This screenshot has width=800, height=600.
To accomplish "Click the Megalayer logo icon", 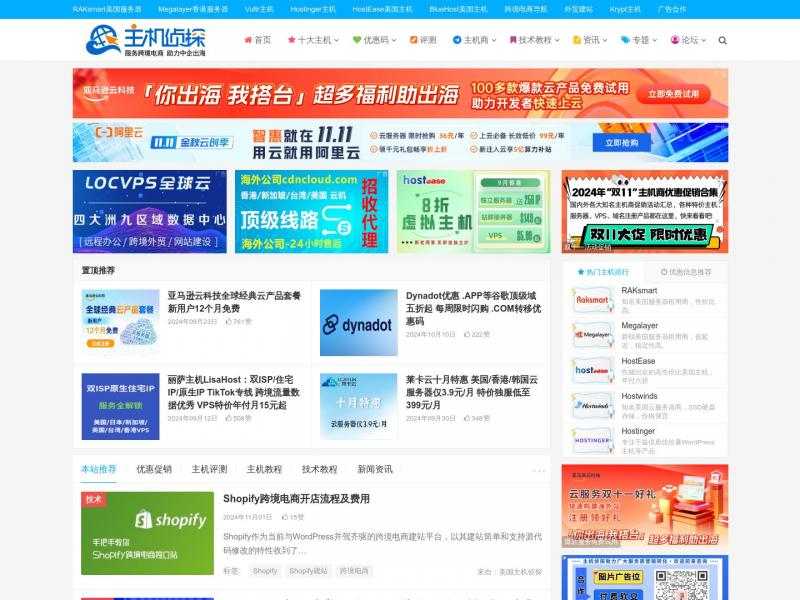I will coord(592,335).
